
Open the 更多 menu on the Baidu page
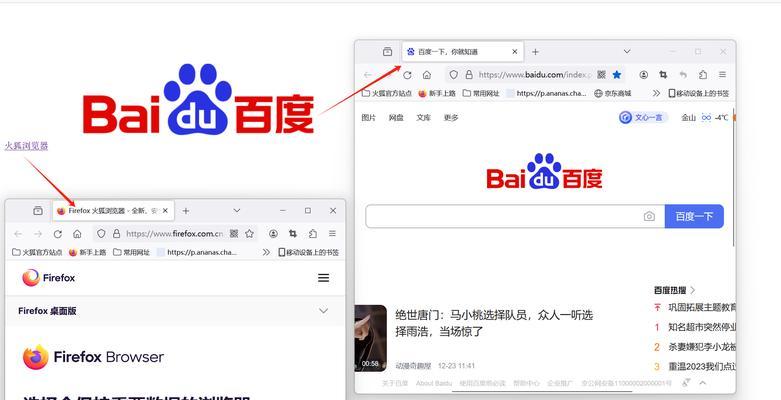point(451,118)
